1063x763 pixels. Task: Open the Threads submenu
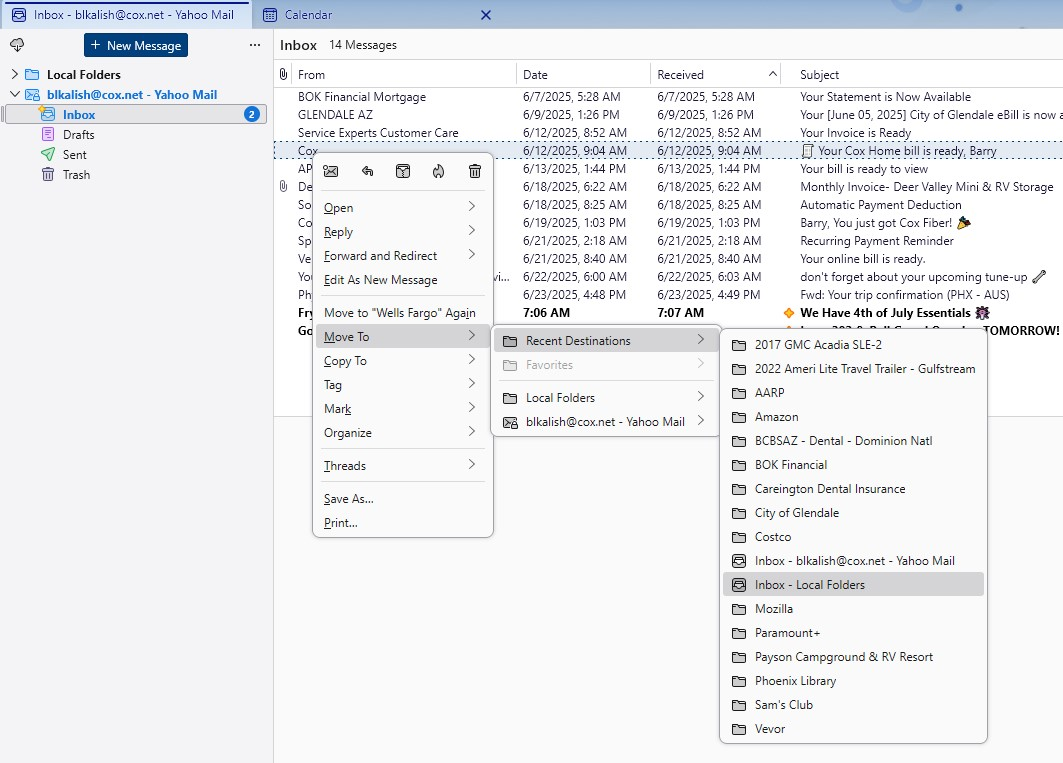(403, 466)
